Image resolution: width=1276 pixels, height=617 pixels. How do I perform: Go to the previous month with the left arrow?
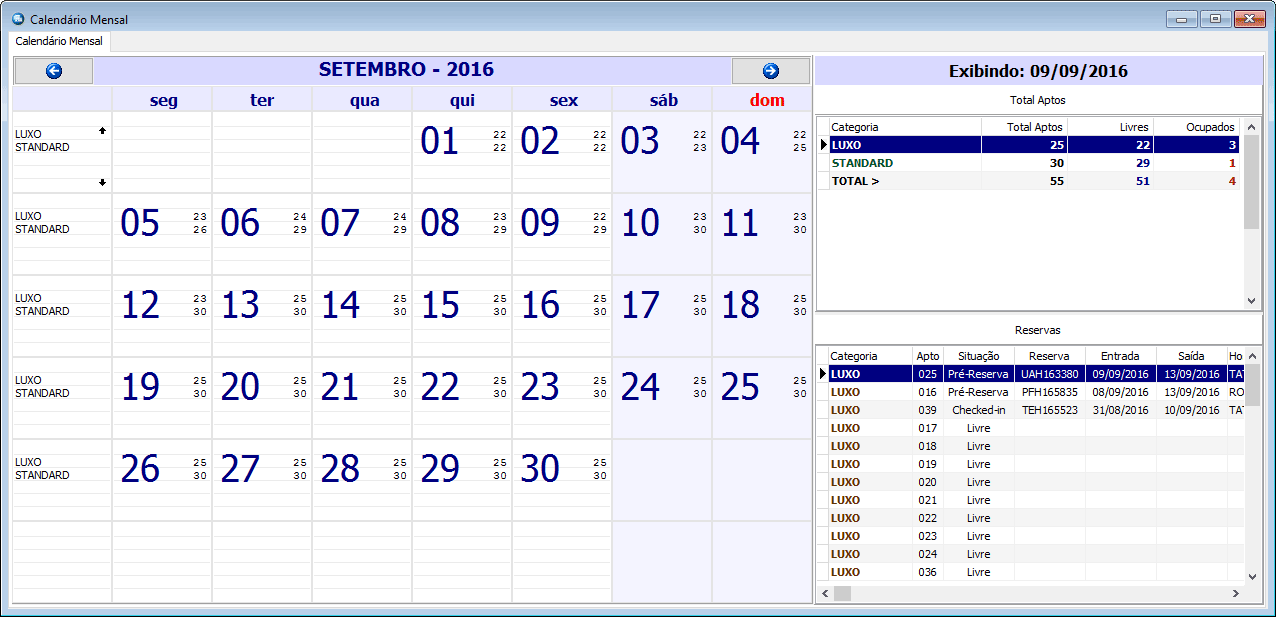54,71
